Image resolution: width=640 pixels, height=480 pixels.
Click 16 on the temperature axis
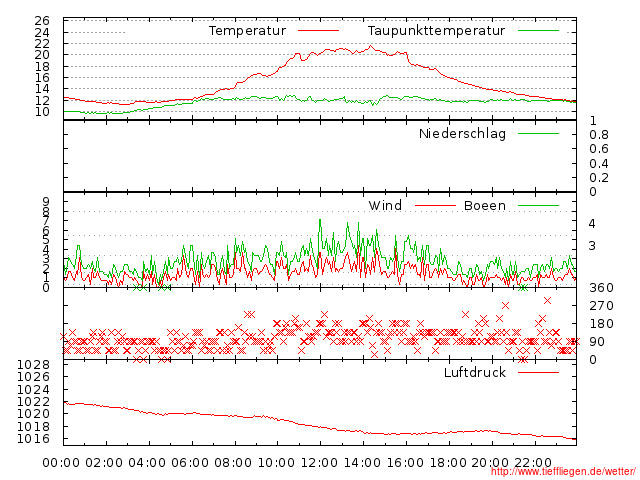tap(42, 78)
